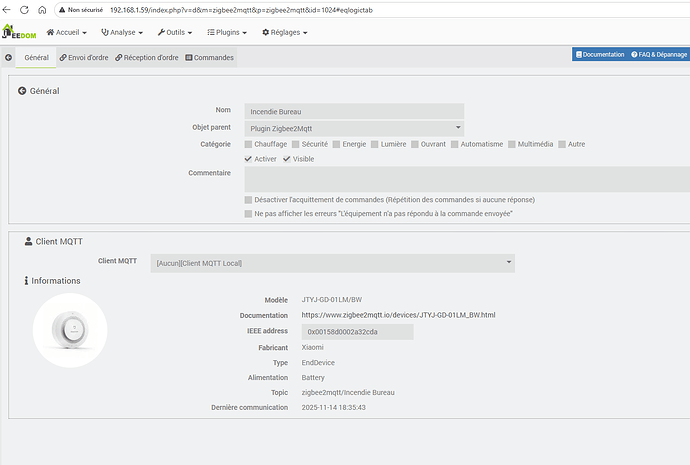Click the Commentaire text area
The width and height of the screenshot is (690, 465).
coord(467,179)
